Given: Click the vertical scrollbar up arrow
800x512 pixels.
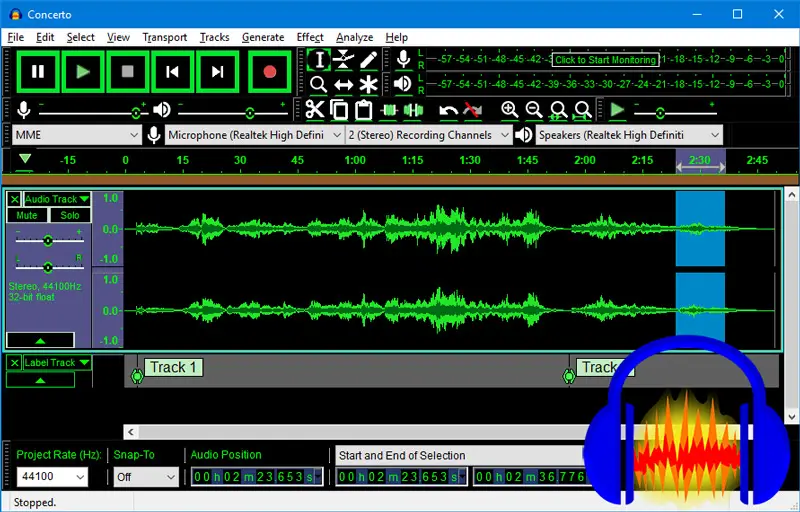Looking at the screenshot, I should click(x=791, y=195).
